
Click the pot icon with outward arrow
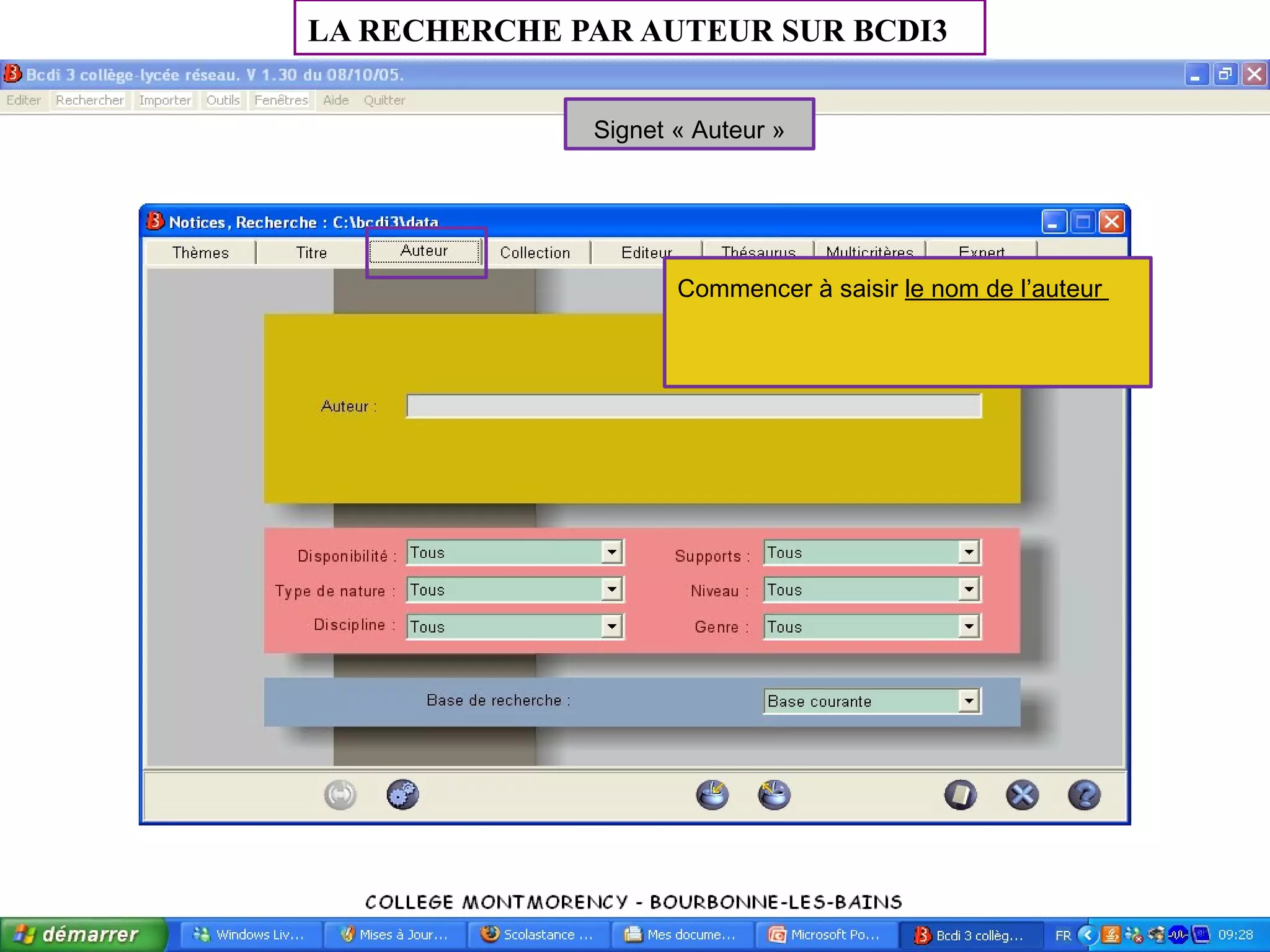[774, 795]
